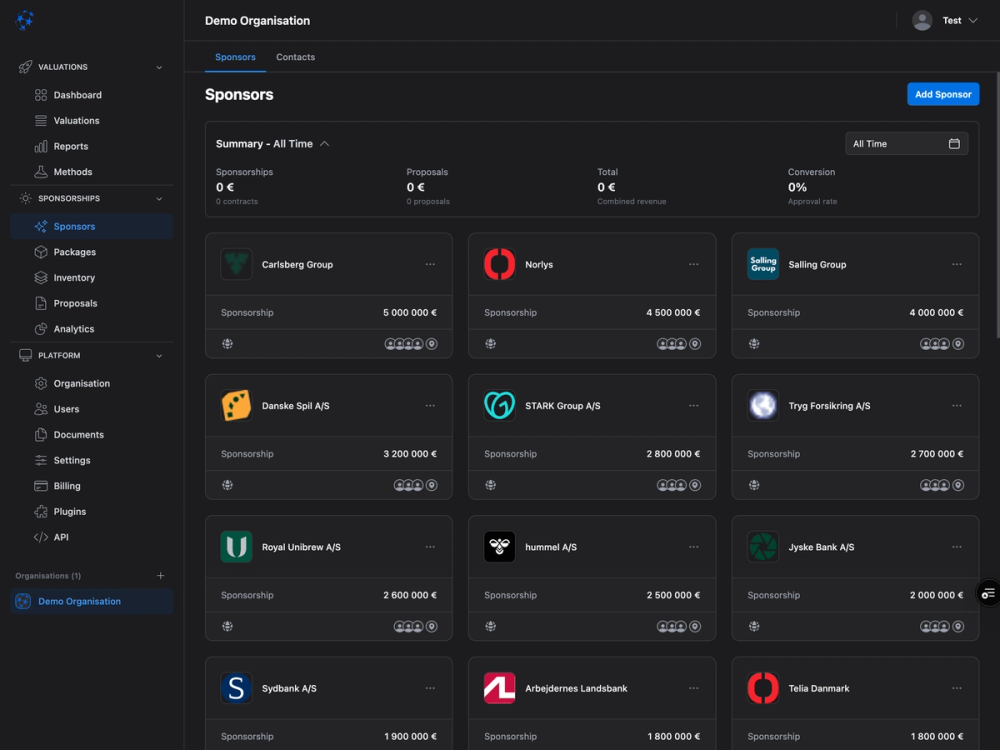Viewport: 1000px width, 750px height.
Task: Click the avatar group on hummel A/S card
Action: [672, 626]
